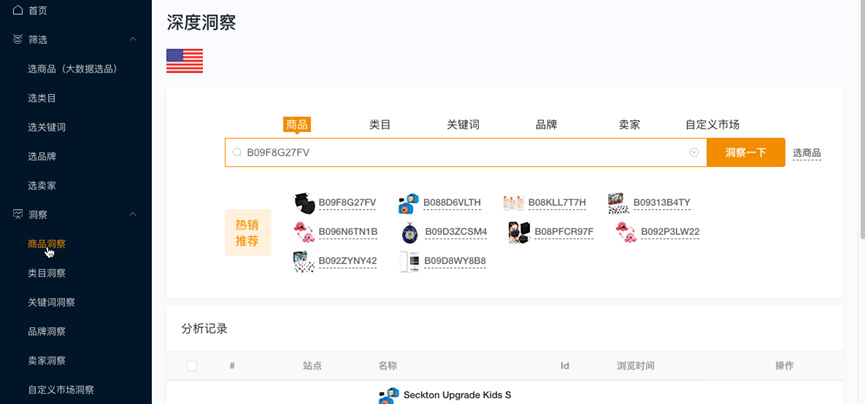The width and height of the screenshot is (865, 404).
Task: Select recommended ASIN B09F8G27FV link
Action: [x=348, y=203]
